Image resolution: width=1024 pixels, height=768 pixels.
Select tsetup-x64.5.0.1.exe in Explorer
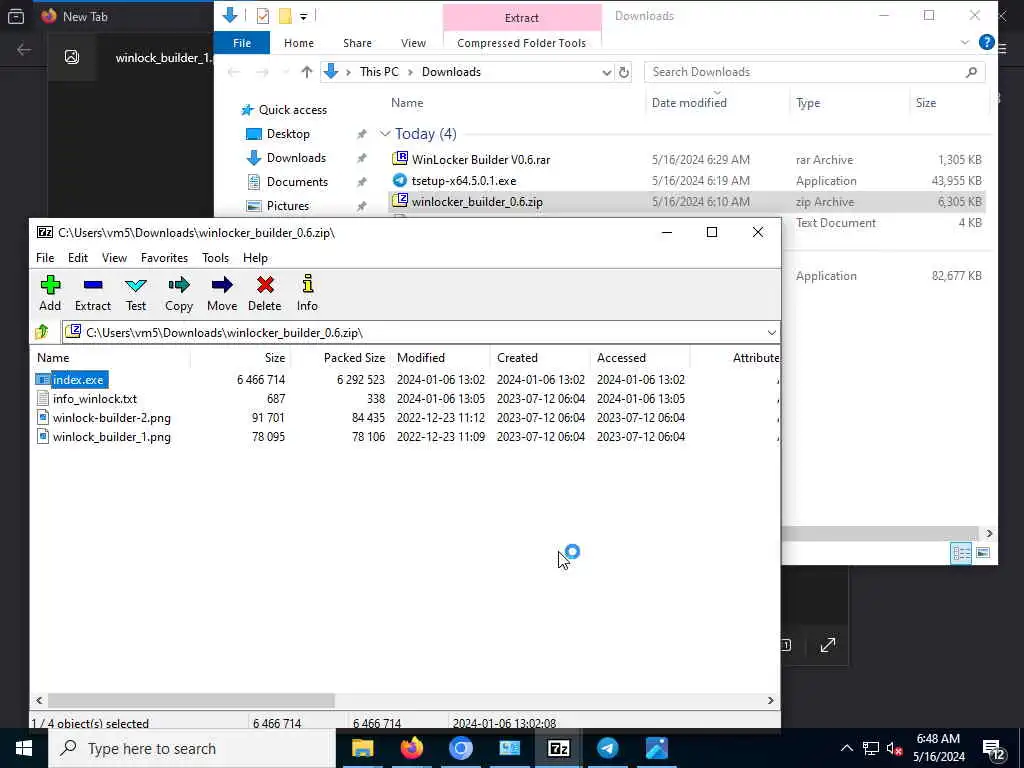coord(464,180)
